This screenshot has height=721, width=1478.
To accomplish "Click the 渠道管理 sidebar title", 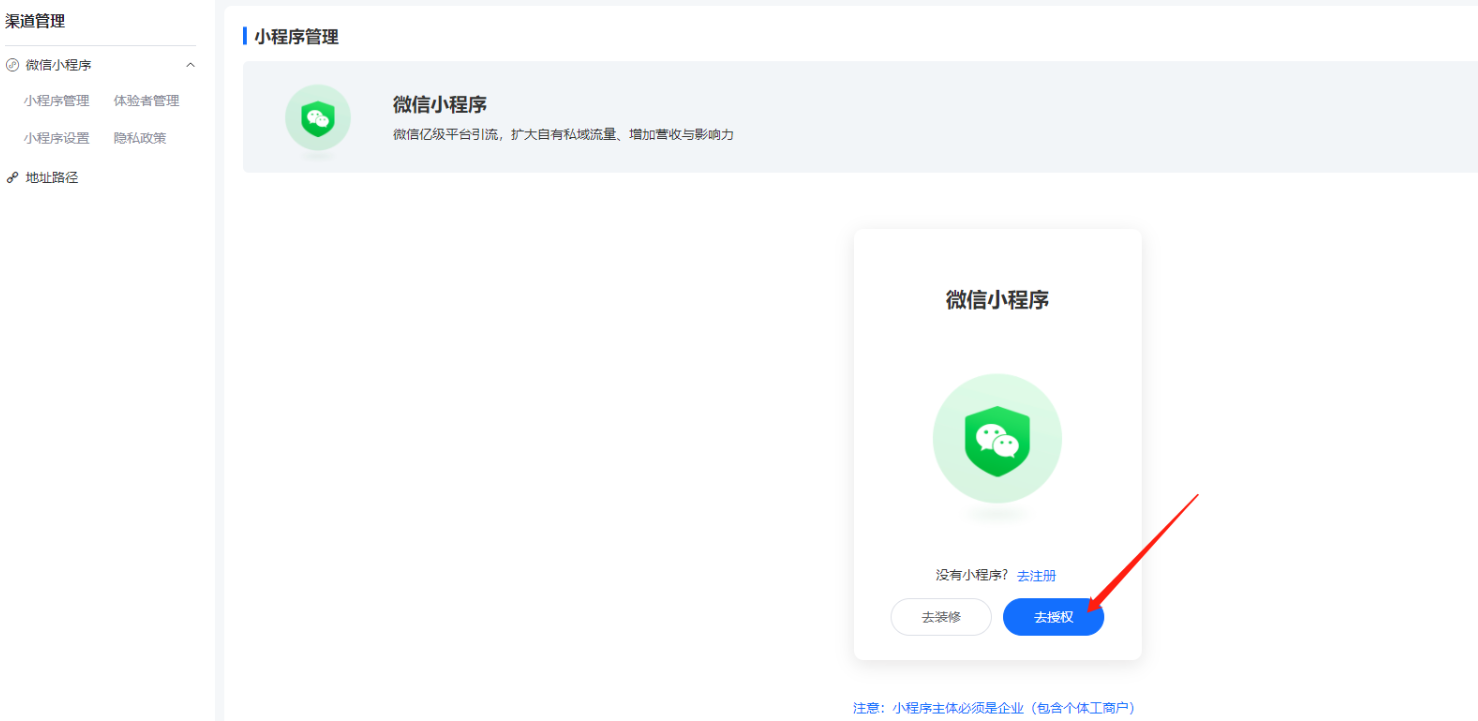I will pyautogui.click(x=35, y=21).
